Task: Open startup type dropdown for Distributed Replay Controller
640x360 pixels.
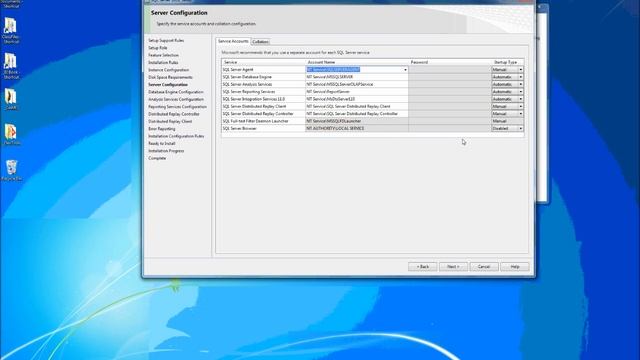Action: (x=520, y=114)
